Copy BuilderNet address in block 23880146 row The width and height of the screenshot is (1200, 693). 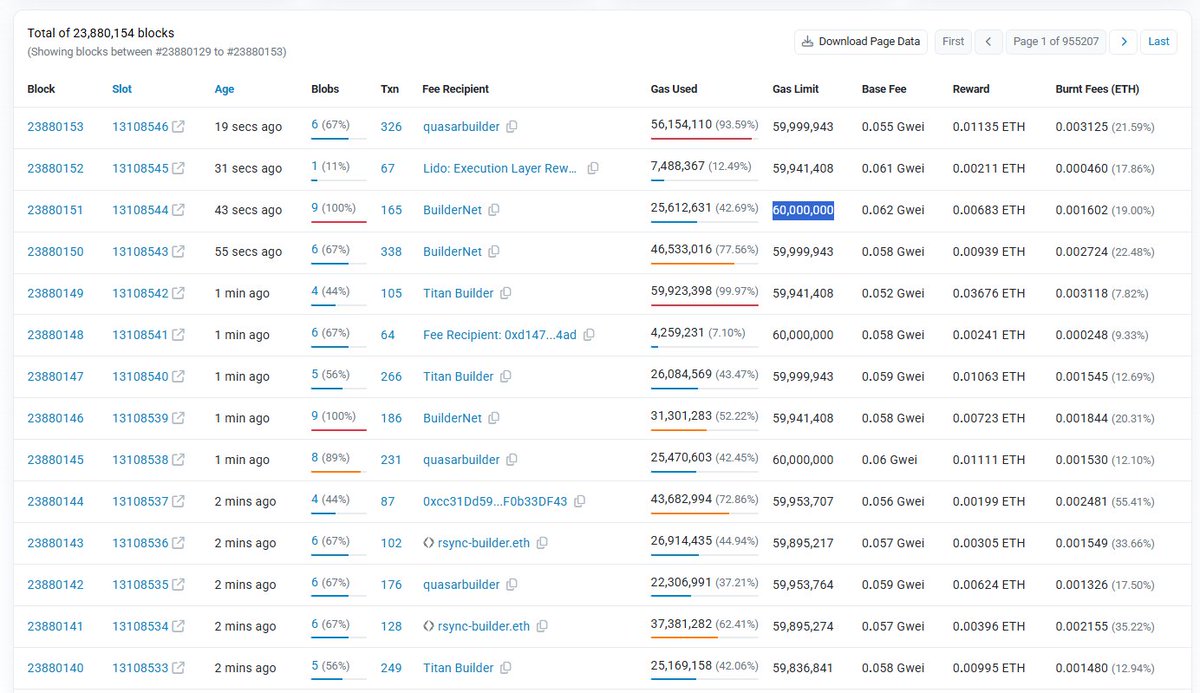tap(493, 418)
